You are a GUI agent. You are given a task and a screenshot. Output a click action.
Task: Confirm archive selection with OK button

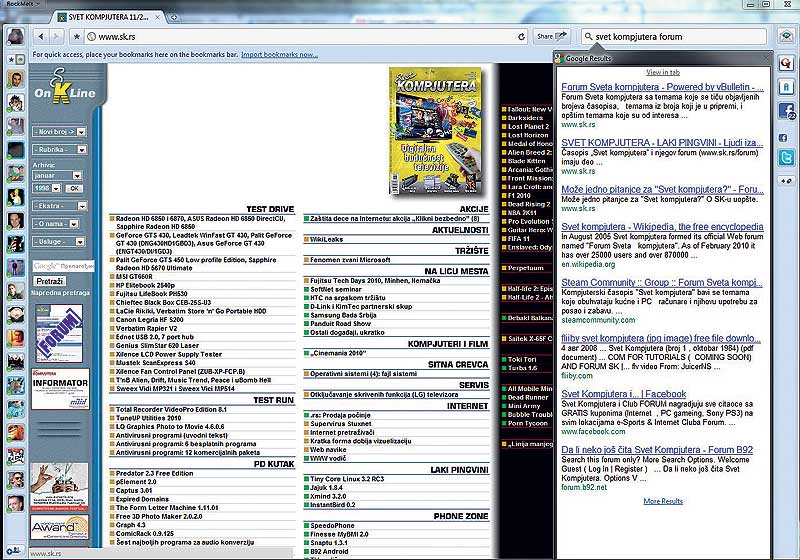pyautogui.click(x=74, y=188)
